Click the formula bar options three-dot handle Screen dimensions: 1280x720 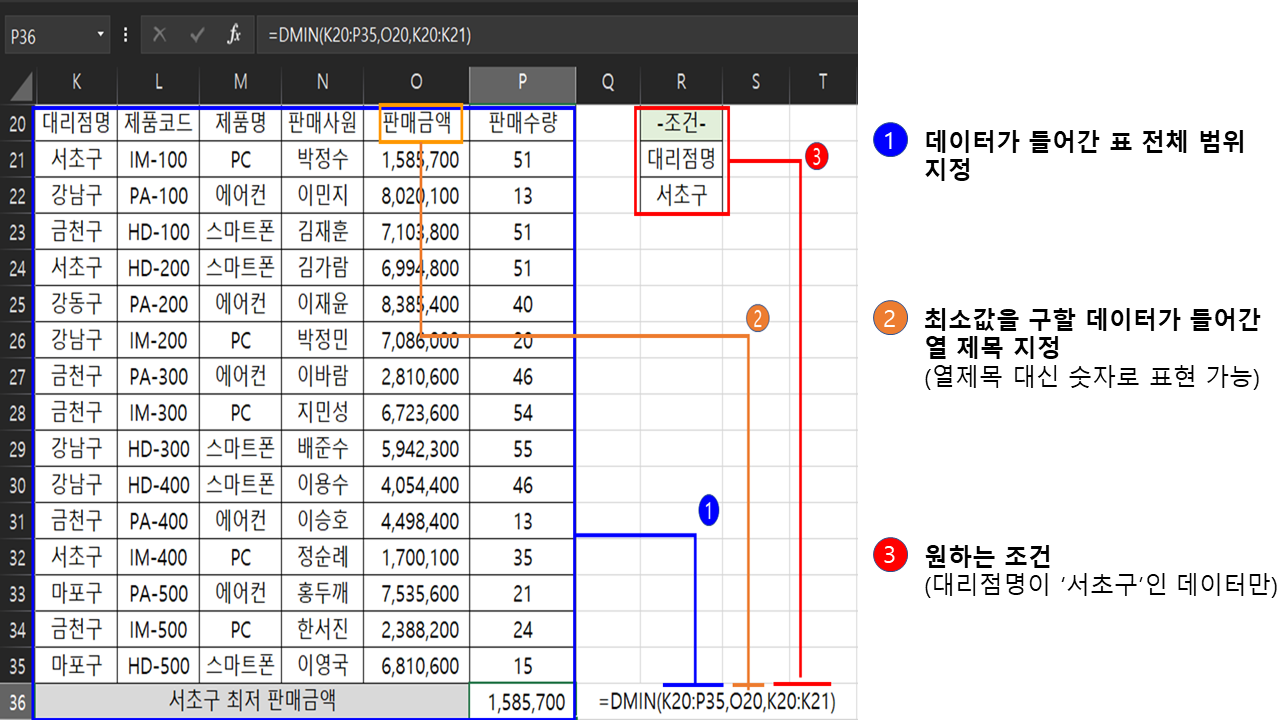click(125, 35)
